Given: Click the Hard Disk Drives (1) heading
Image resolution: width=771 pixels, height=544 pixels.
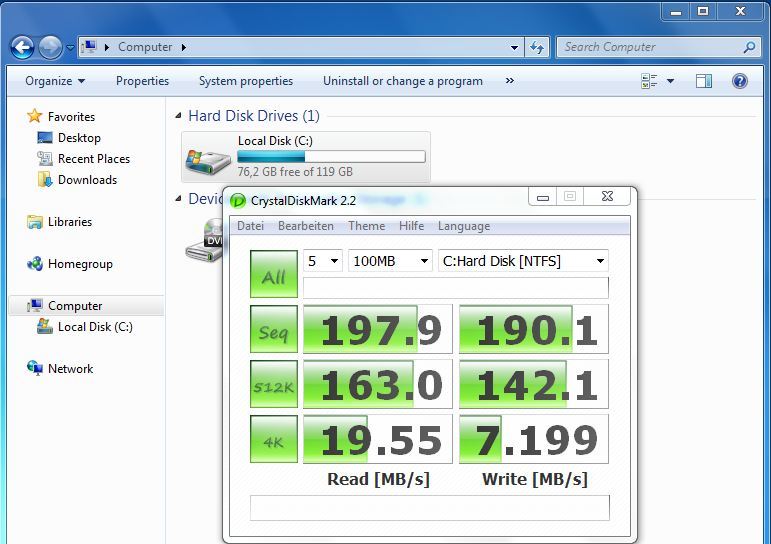Looking at the screenshot, I should 254,116.
